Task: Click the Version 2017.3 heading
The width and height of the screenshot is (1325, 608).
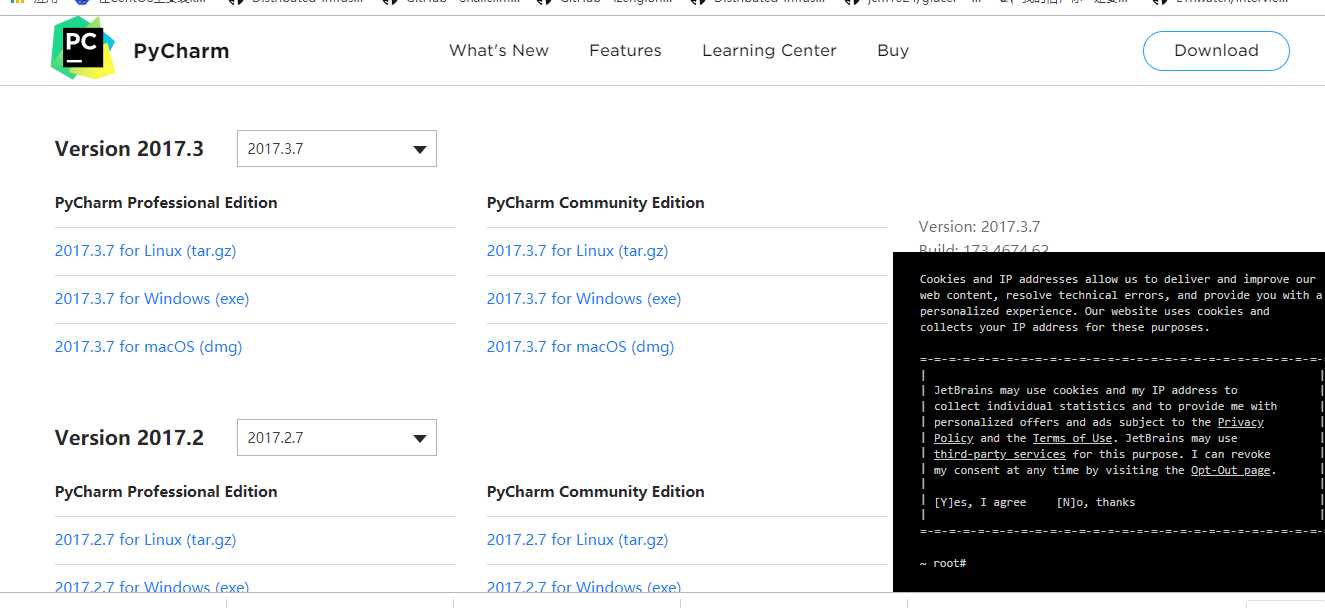Action: click(x=129, y=149)
